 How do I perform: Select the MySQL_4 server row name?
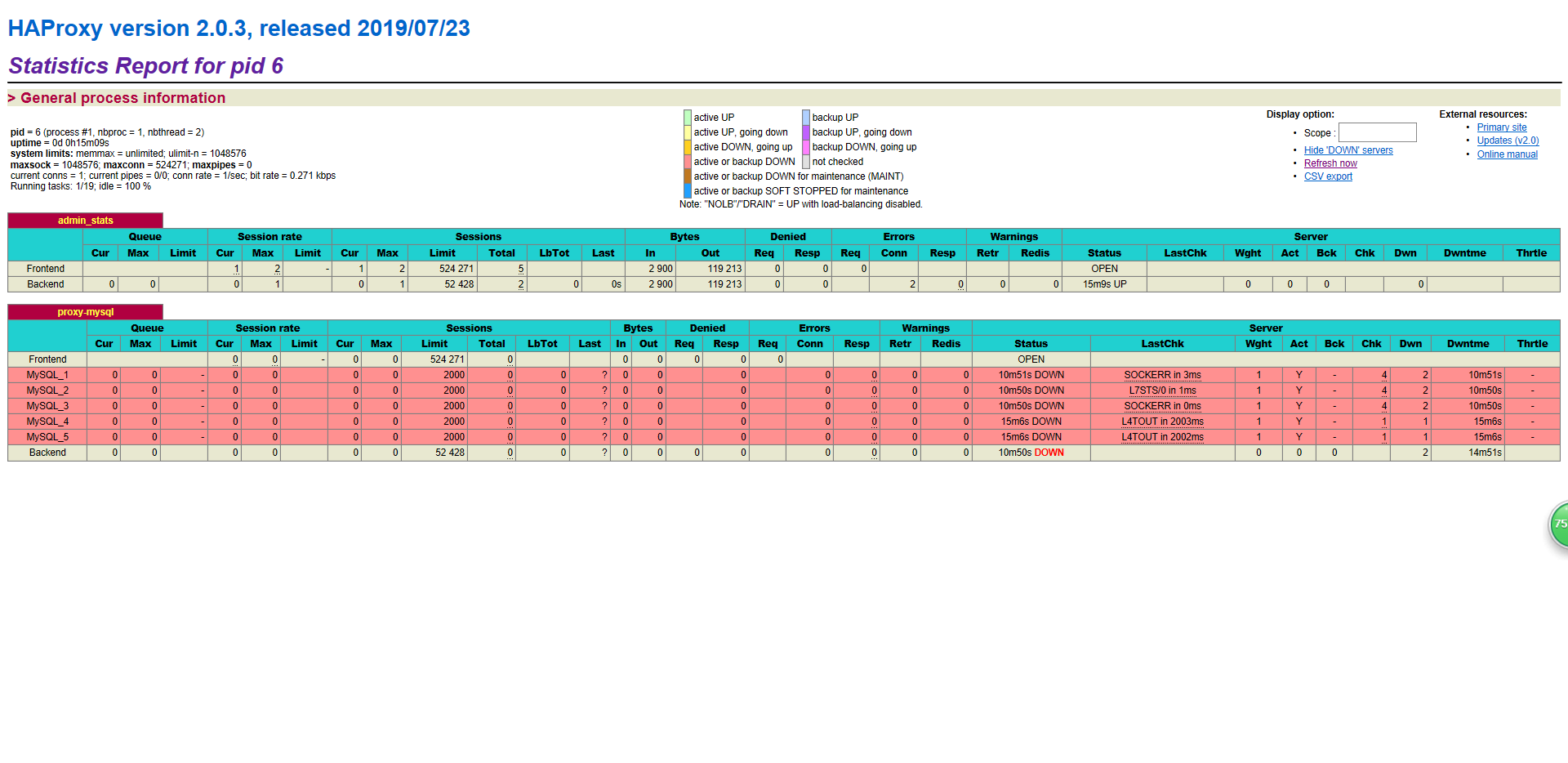click(47, 422)
